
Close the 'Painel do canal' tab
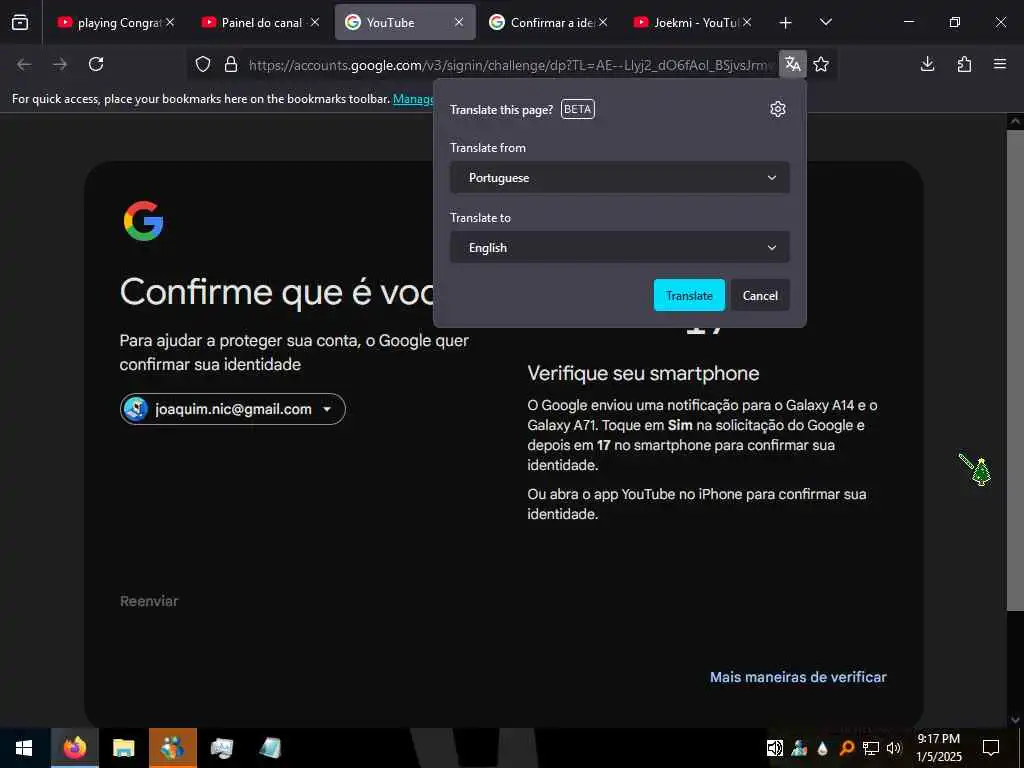pos(315,22)
